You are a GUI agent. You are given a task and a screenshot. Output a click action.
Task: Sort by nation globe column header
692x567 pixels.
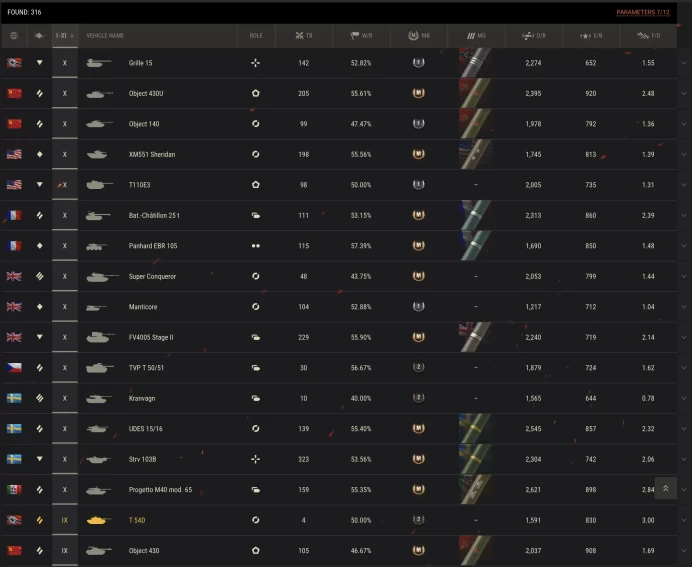[14, 36]
